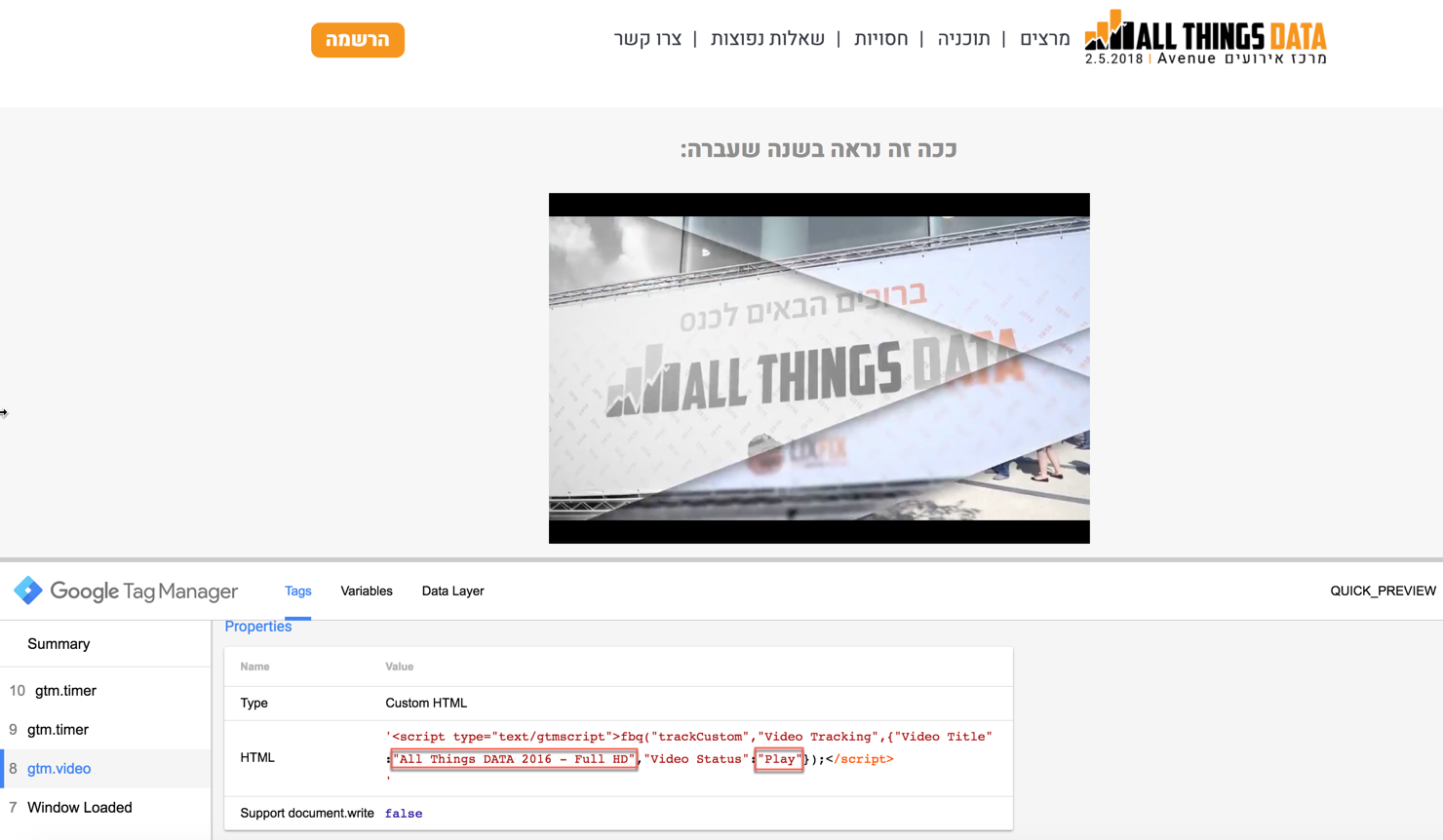
Task: Play the All Things Data video
Action: pyautogui.click(x=819, y=368)
